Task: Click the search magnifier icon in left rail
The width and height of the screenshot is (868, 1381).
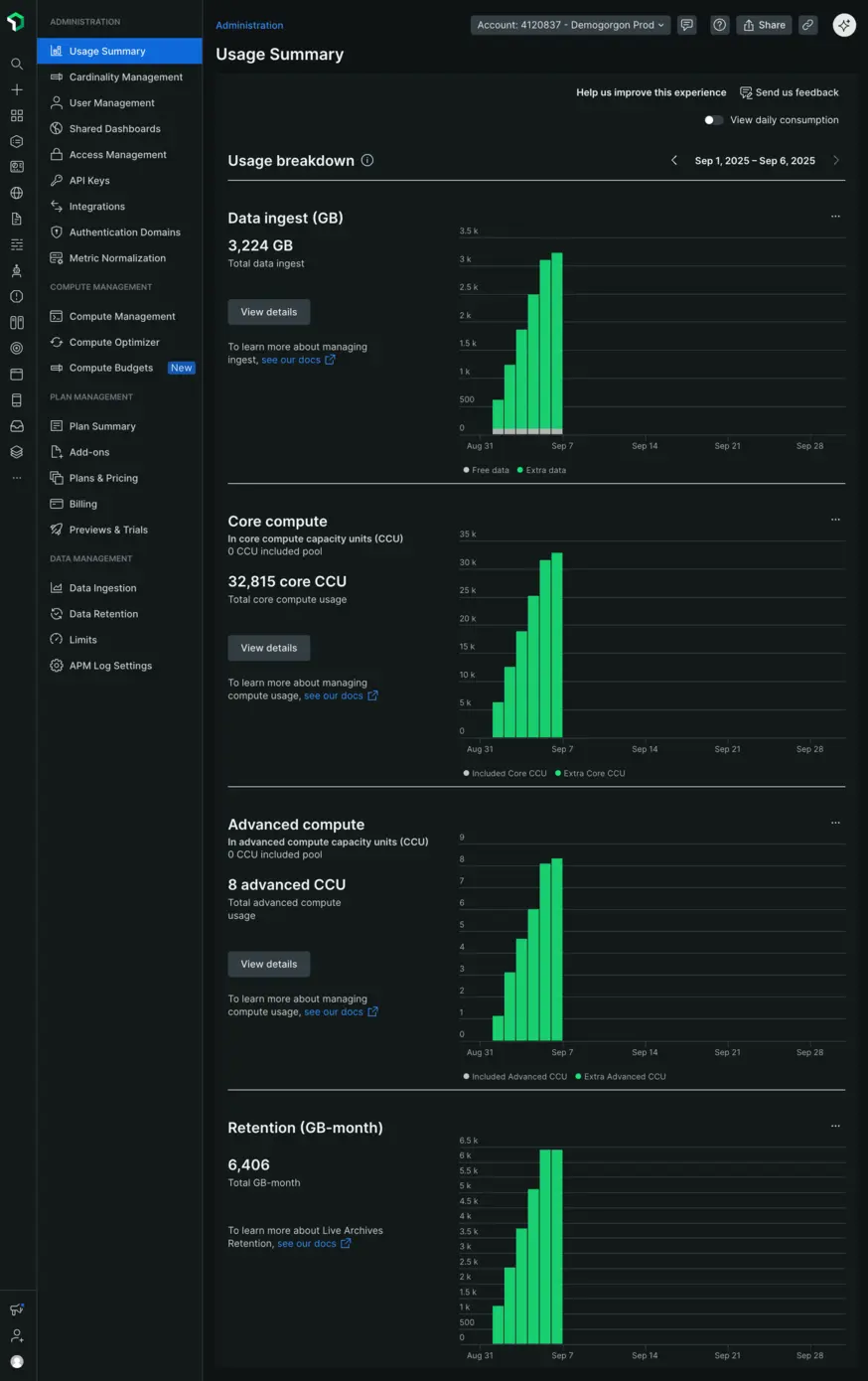Action: click(x=17, y=64)
